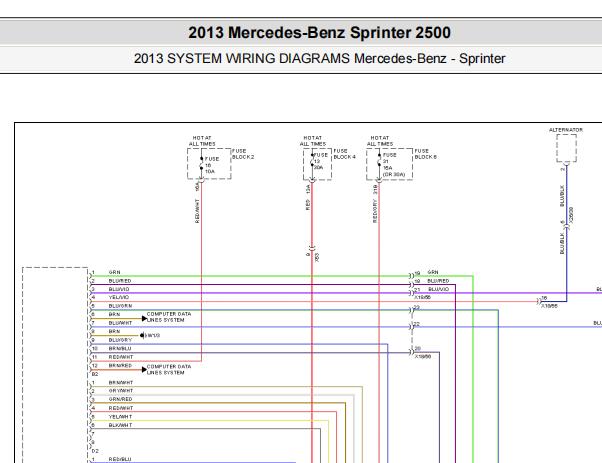Click the 'GRN/RED' wire label
The image size is (602, 463).
coord(120,399)
